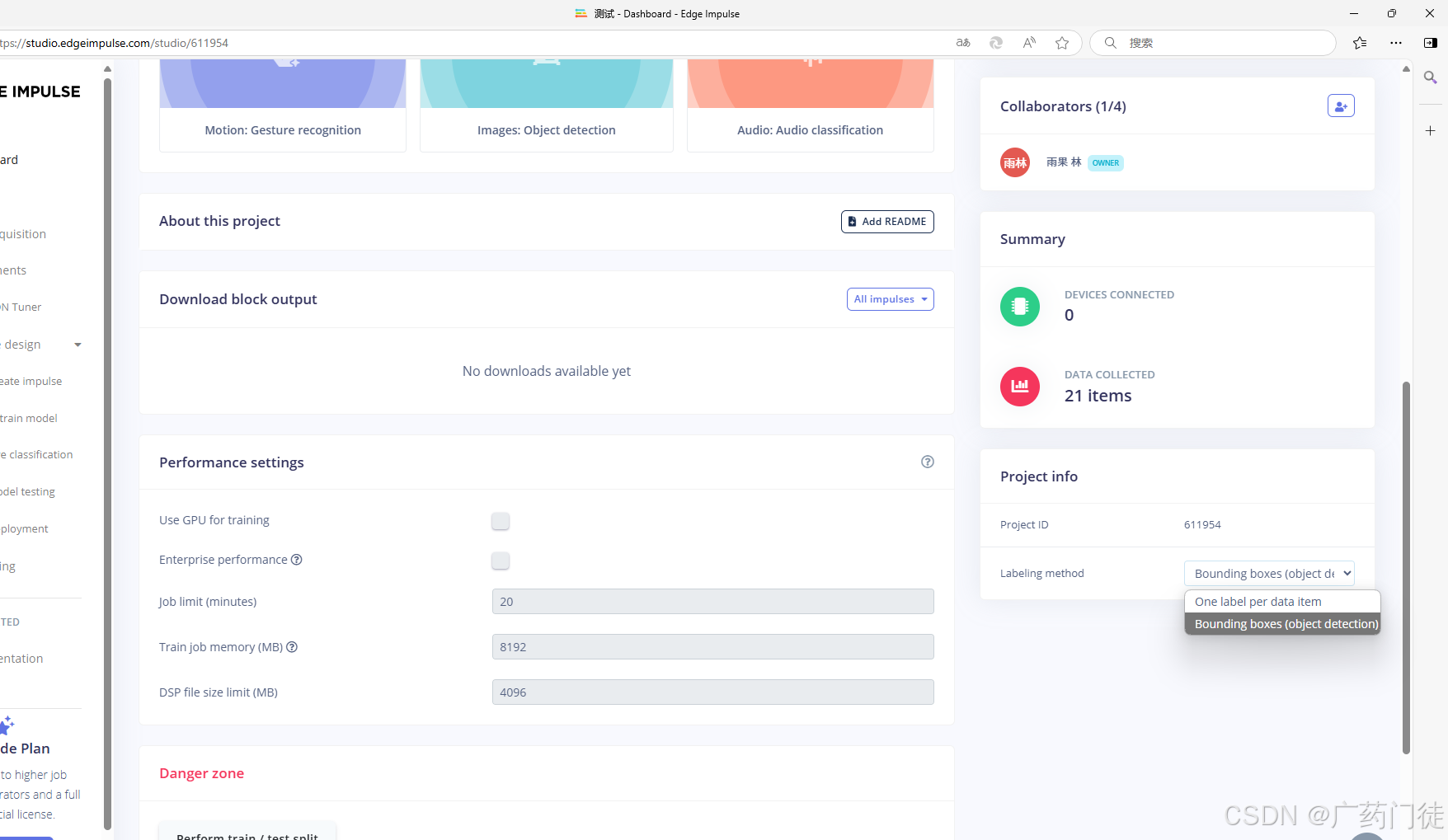
Task: Open the All impulses dropdown
Action: [890, 299]
